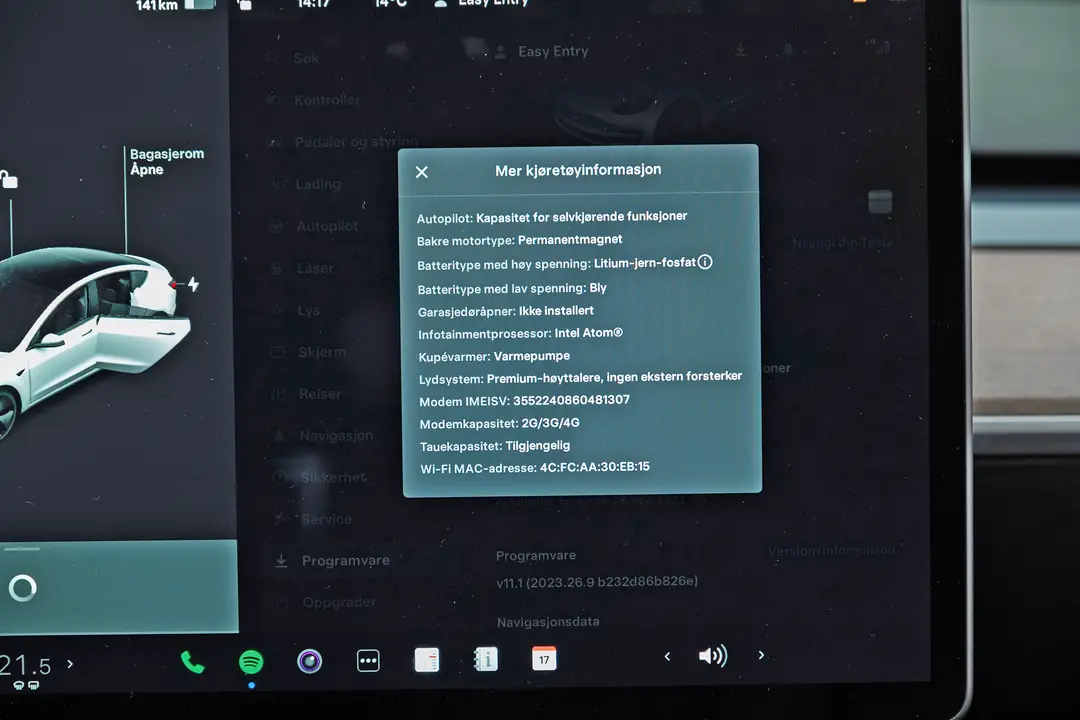Tap Bagasjerom Åpne to open trunk
Image resolution: width=1080 pixels, height=720 pixels.
(x=167, y=161)
